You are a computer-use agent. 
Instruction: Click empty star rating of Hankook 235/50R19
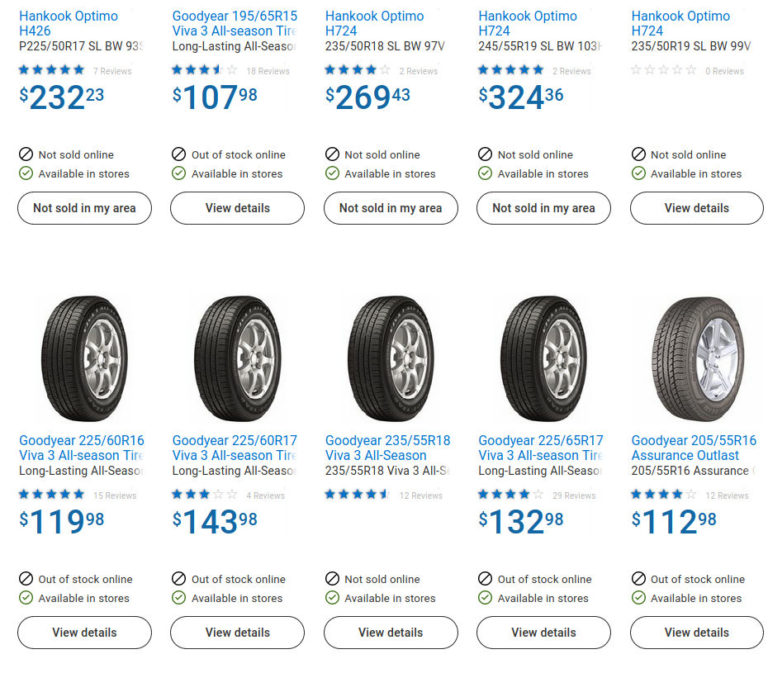[x=664, y=70]
